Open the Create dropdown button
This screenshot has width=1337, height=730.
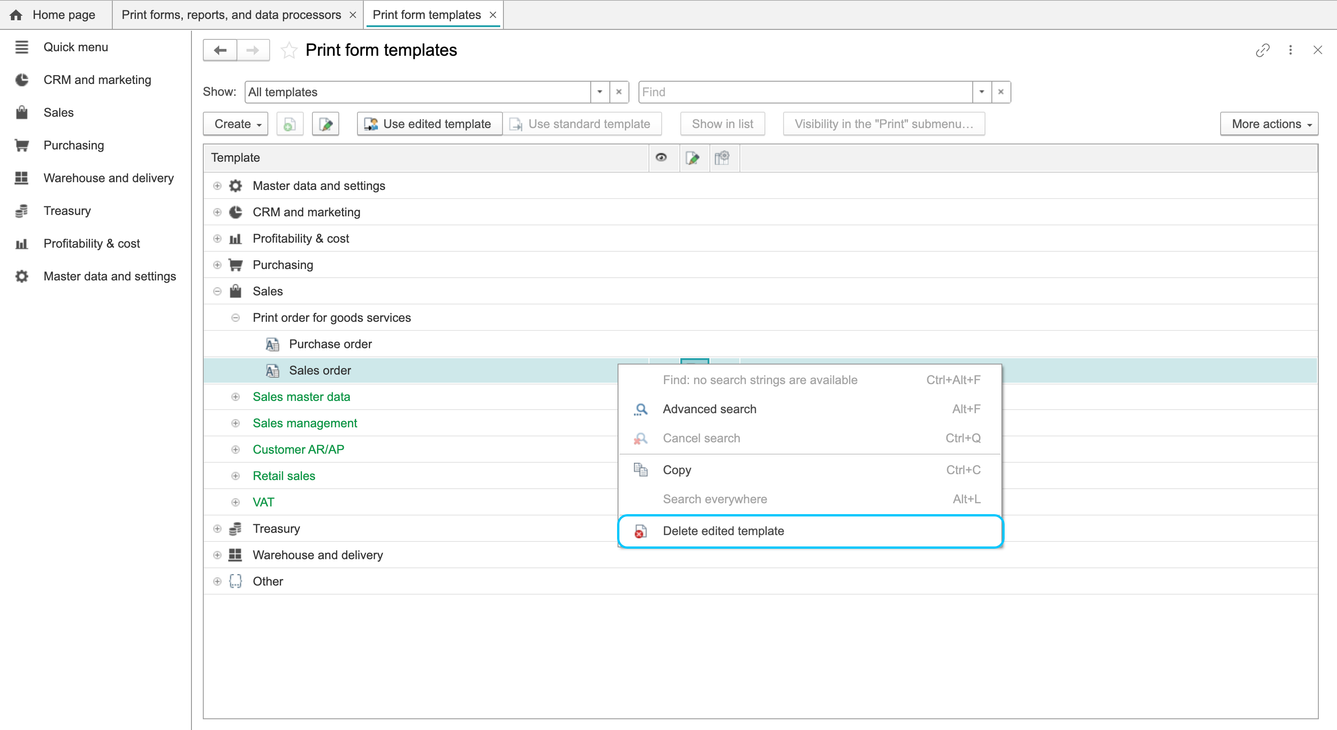[236, 124]
